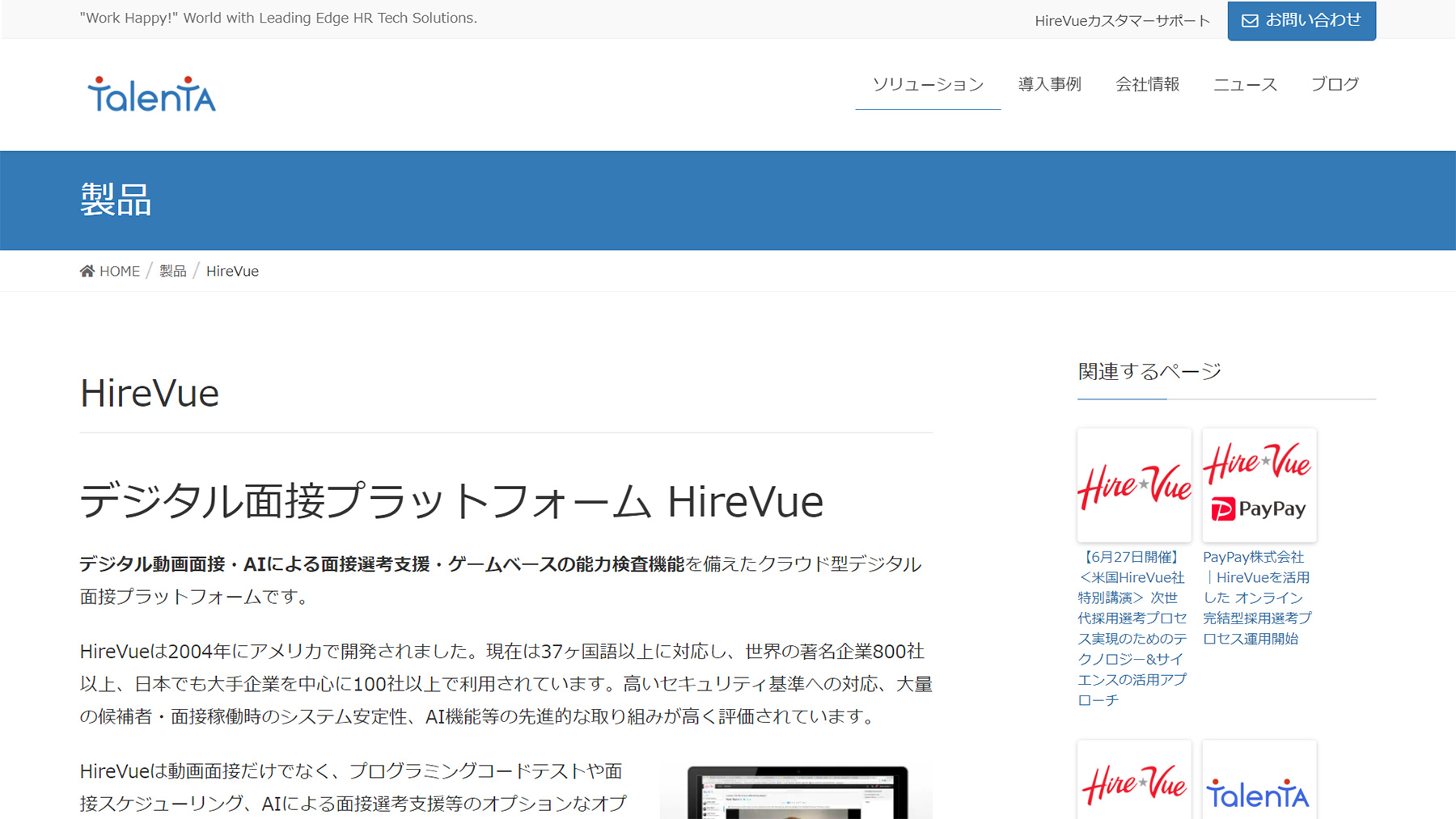
Task: Select ニュース in the navigation
Action: tap(1245, 84)
